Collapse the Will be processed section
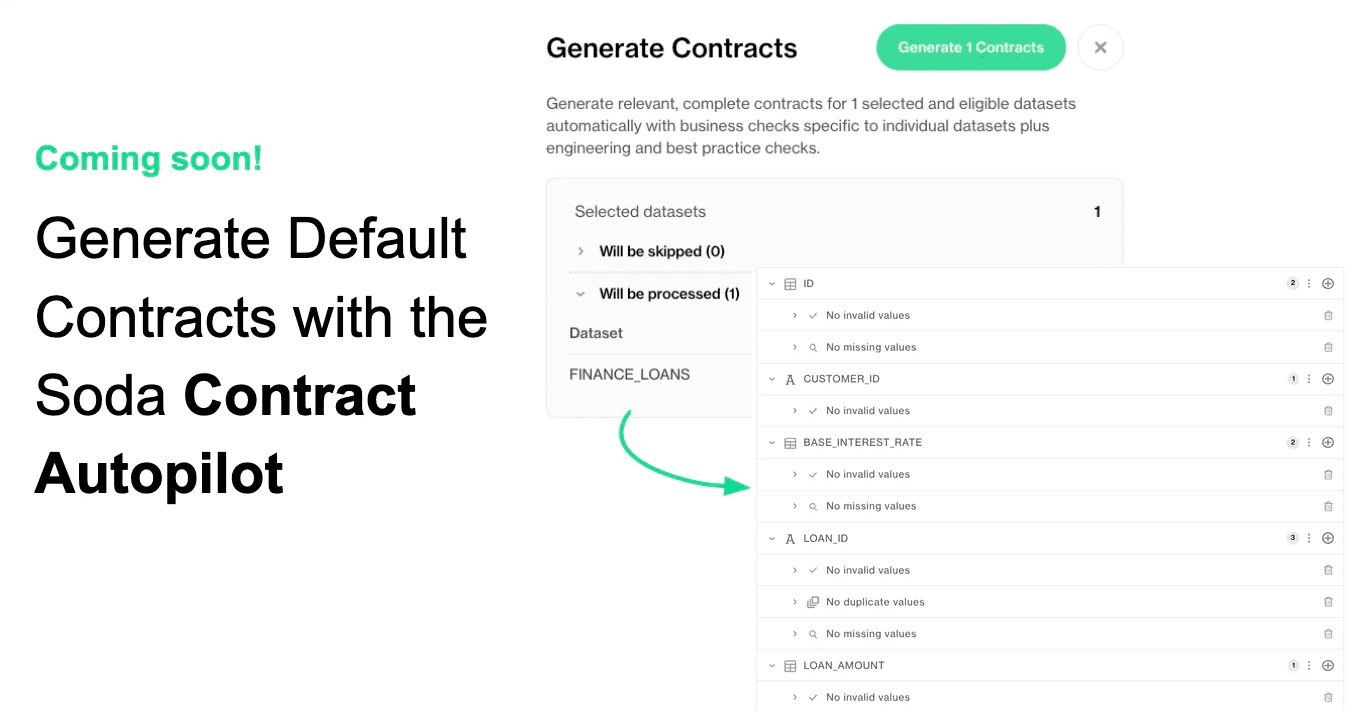Screen dimensions: 1354x713 (x=581, y=293)
